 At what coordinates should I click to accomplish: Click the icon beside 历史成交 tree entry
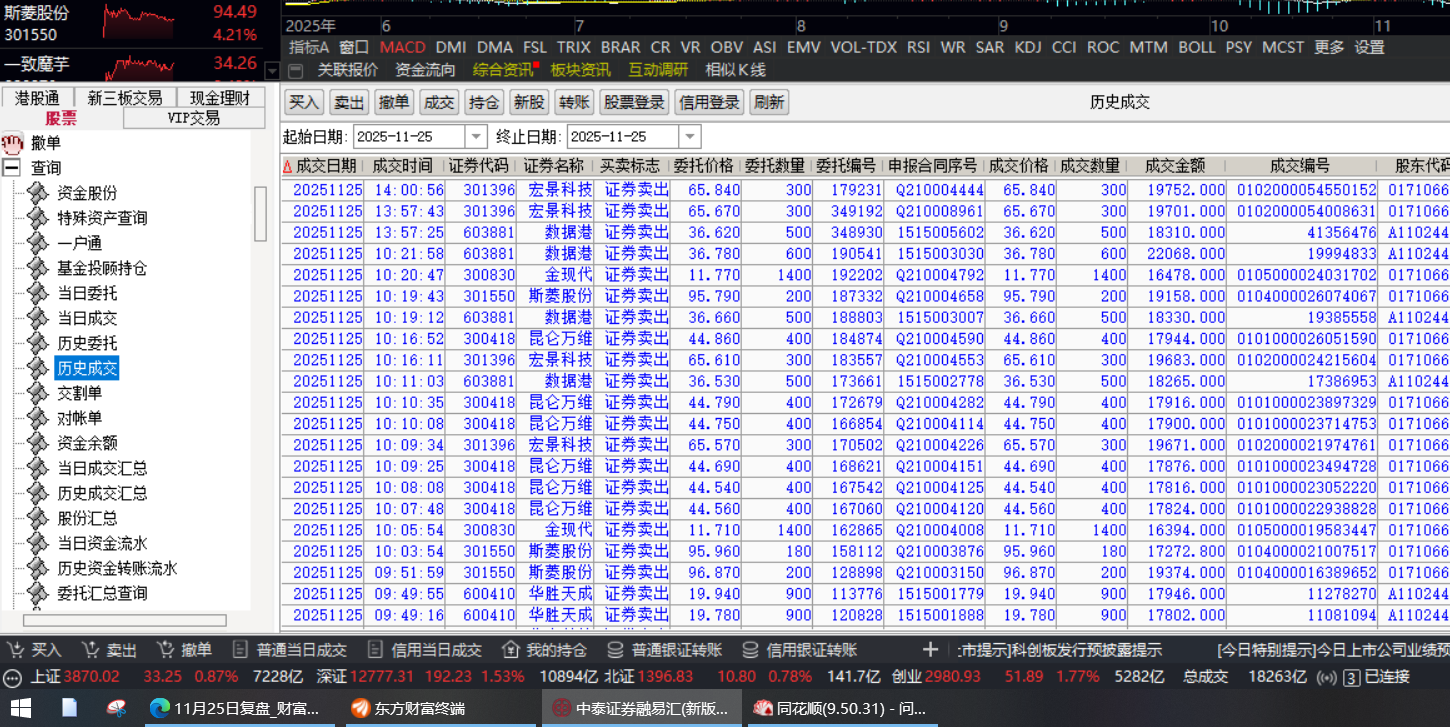click(x=38, y=368)
